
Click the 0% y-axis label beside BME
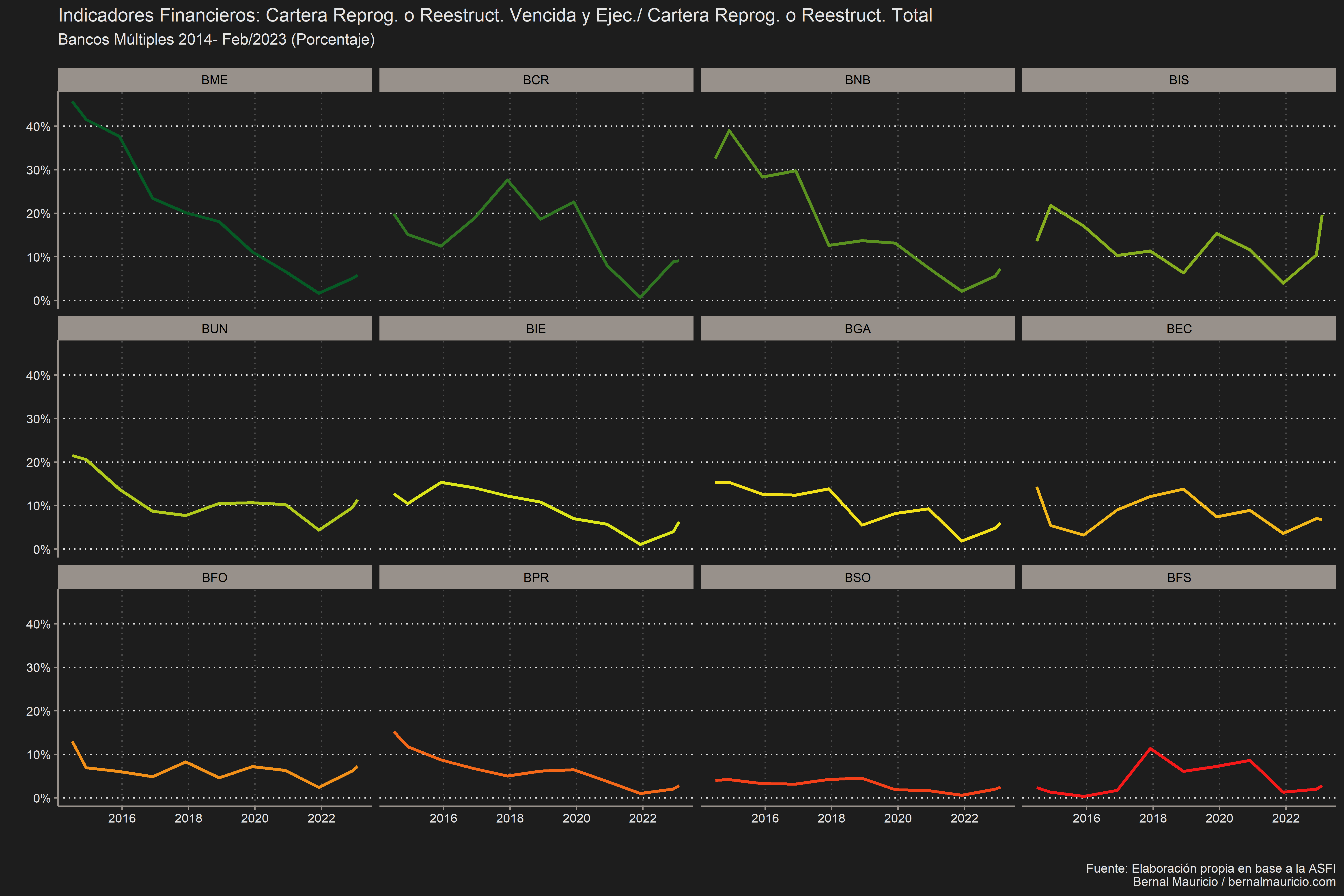click(x=42, y=301)
